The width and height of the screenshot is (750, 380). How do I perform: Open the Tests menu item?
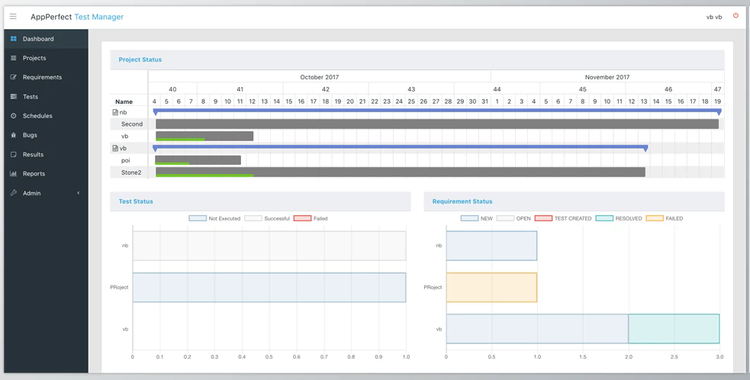pos(46,97)
